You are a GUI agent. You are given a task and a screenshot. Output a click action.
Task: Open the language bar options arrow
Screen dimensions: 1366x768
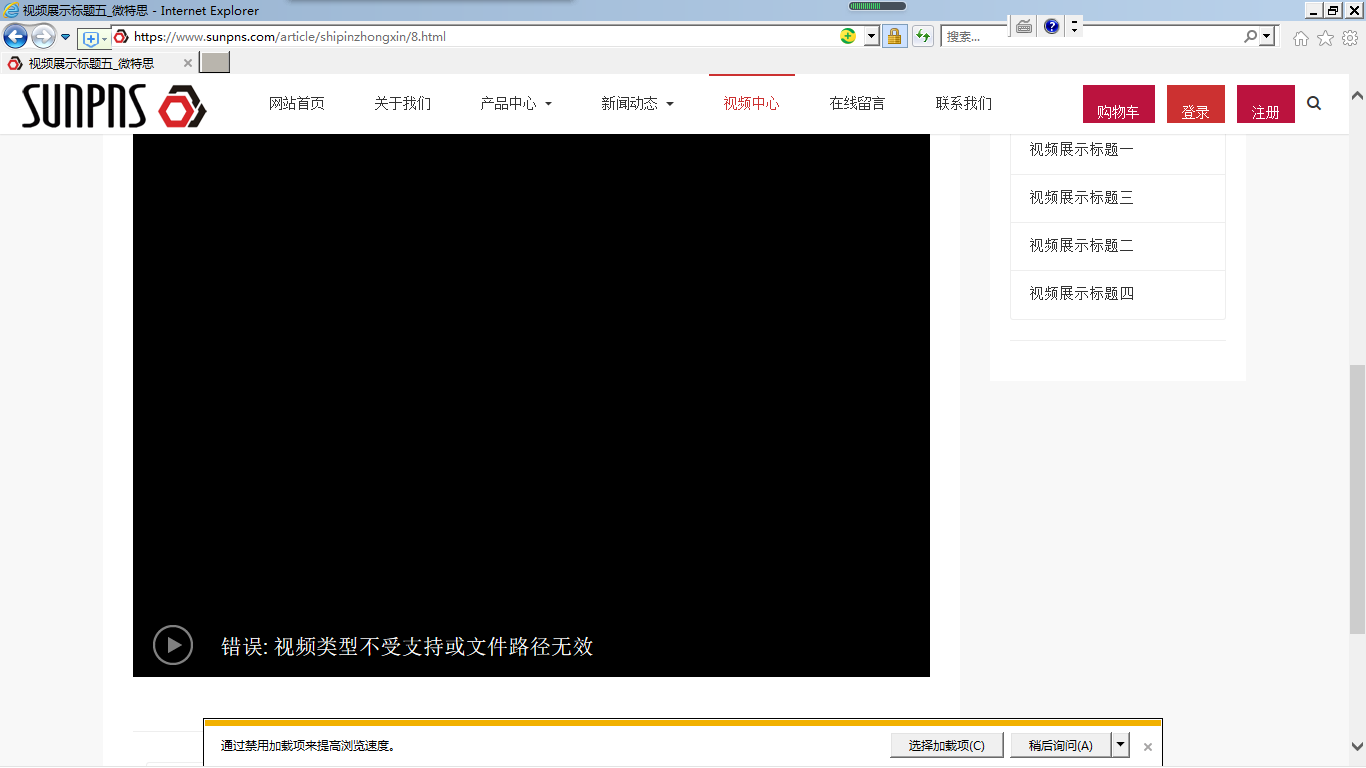point(1074,27)
